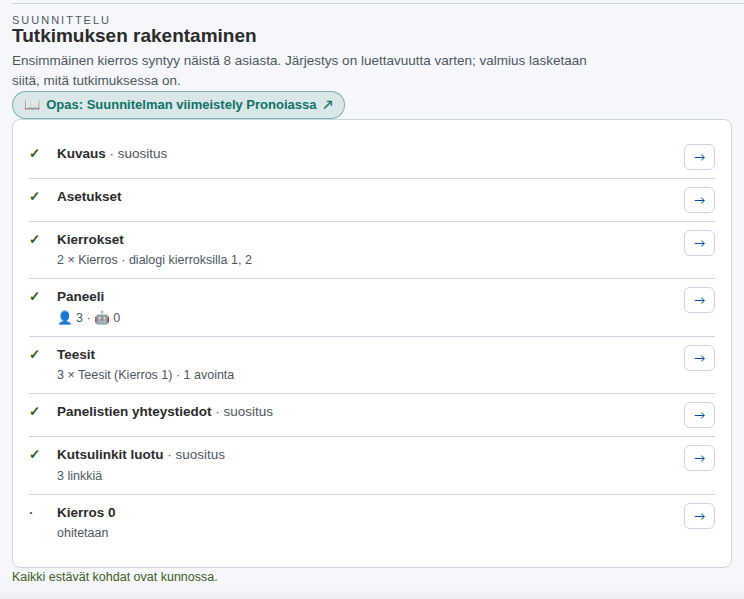Open Teesit using its arrow button
This screenshot has width=744, height=599.
click(699, 358)
